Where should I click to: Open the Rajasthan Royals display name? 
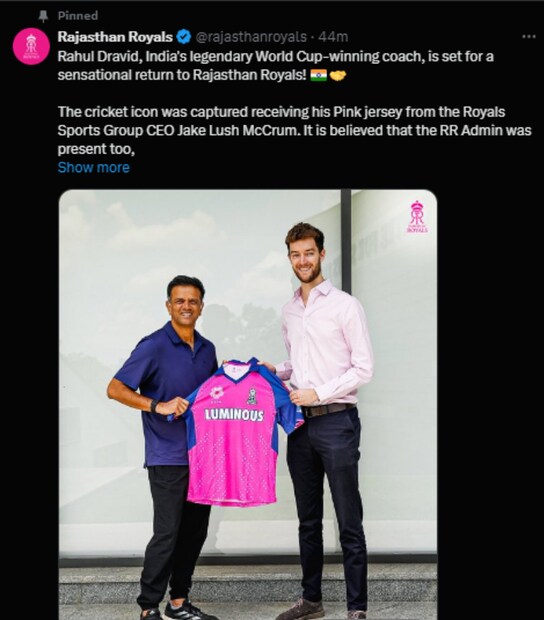point(115,37)
